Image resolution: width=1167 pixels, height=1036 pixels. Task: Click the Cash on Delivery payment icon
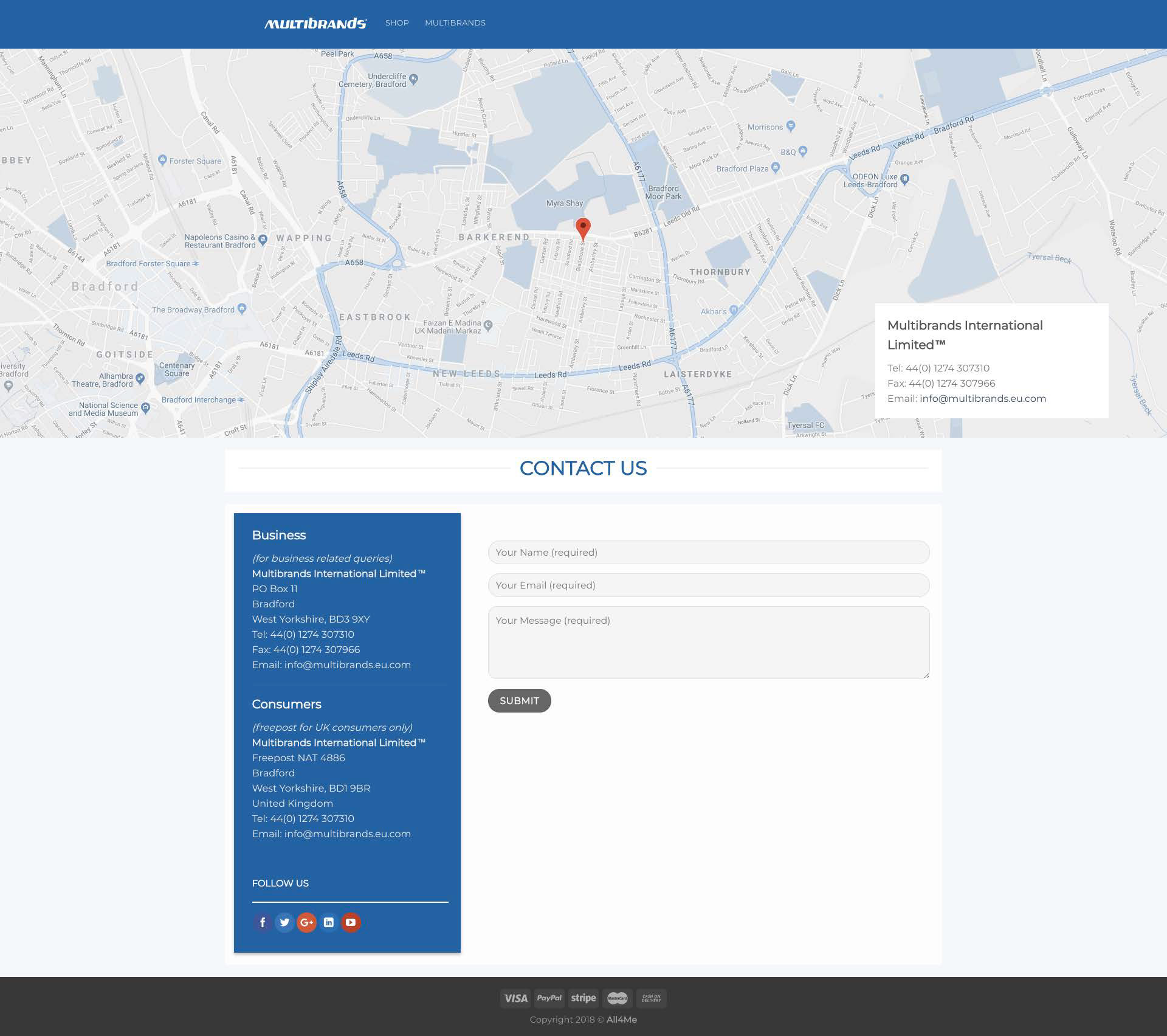click(x=651, y=998)
